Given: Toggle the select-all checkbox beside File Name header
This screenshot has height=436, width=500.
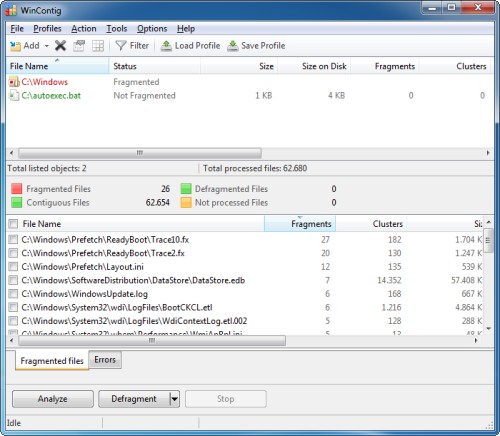Looking at the screenshot, I should coord(13,224).
